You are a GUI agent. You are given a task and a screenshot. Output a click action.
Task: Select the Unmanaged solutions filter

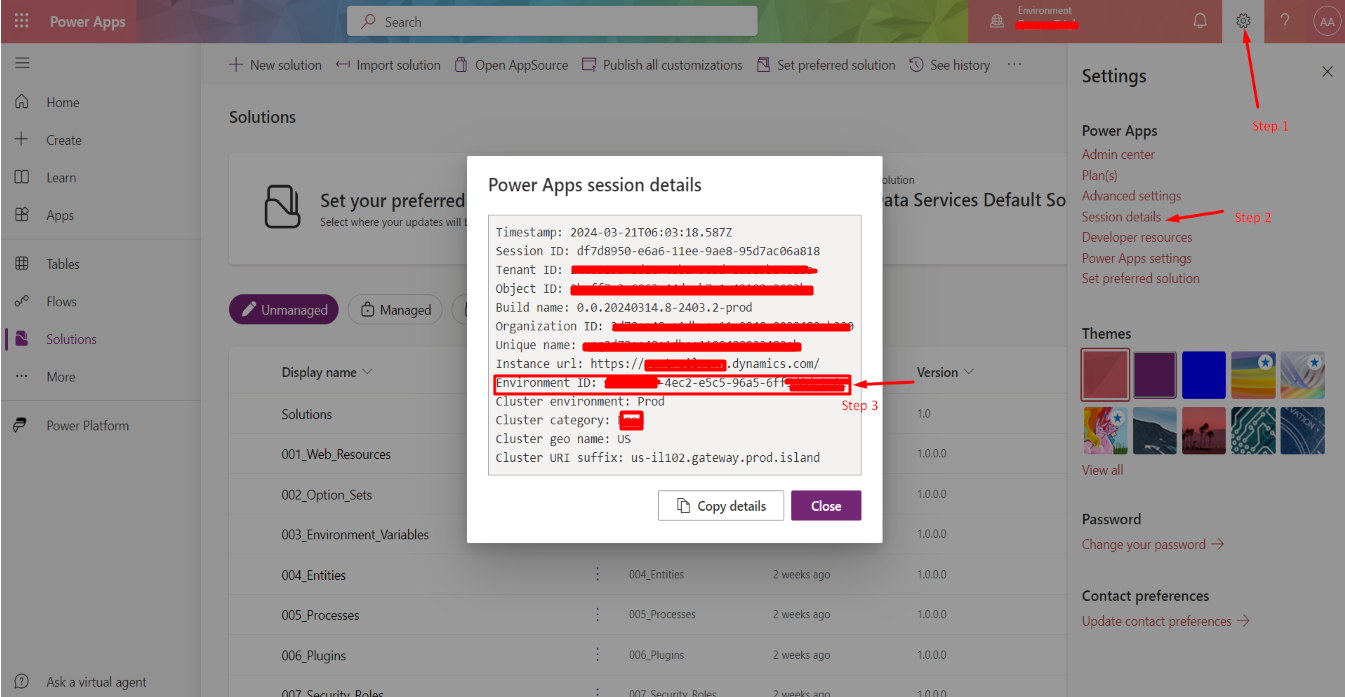[284, 310]
